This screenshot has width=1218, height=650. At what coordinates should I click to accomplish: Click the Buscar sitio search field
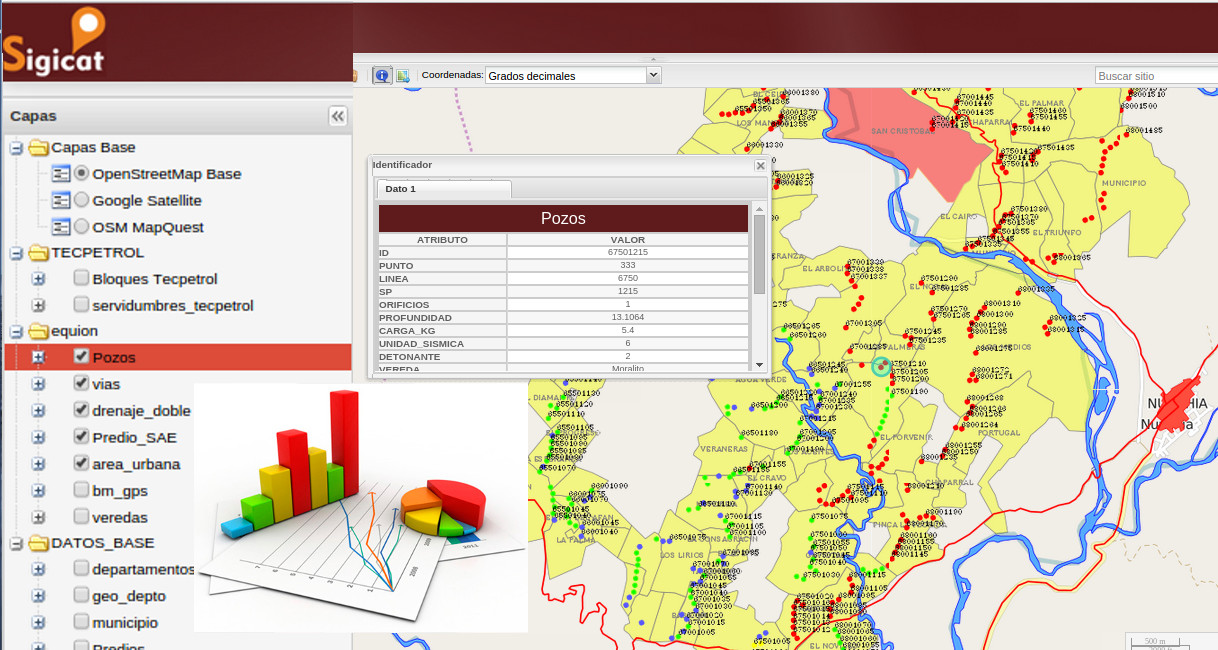(1155, 76)
